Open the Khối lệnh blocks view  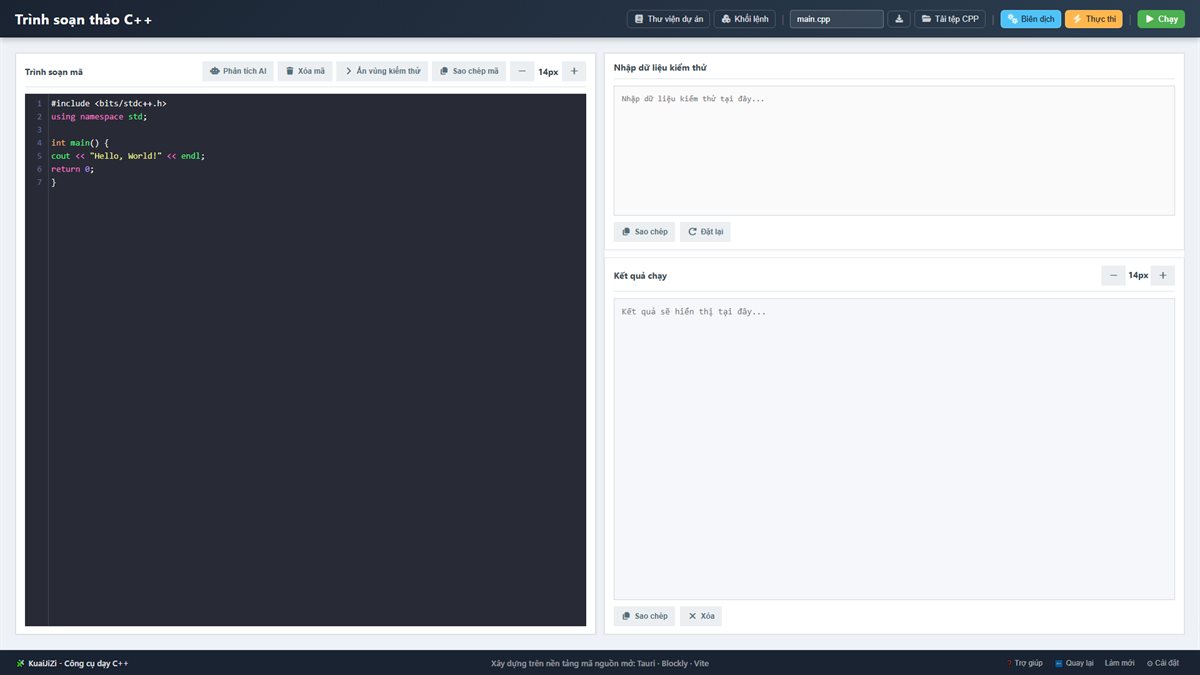pos(745,19)
